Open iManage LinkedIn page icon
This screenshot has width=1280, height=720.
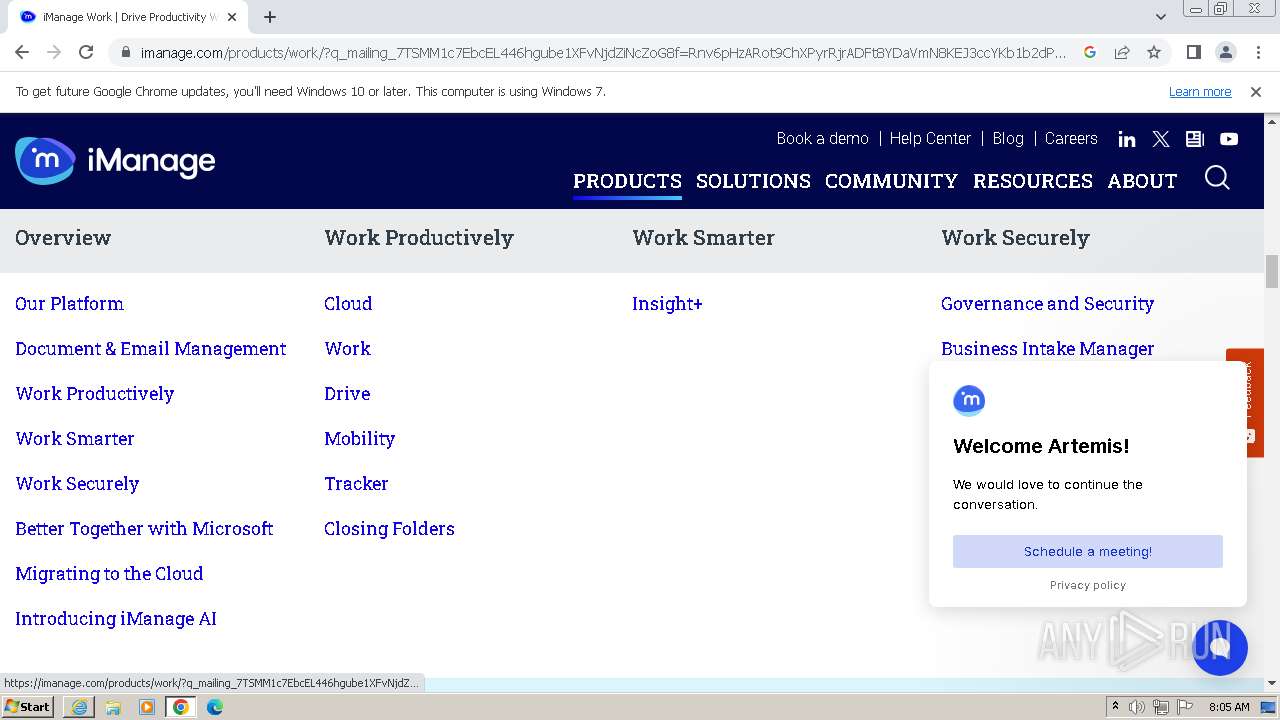click(x=1127, y=139)
